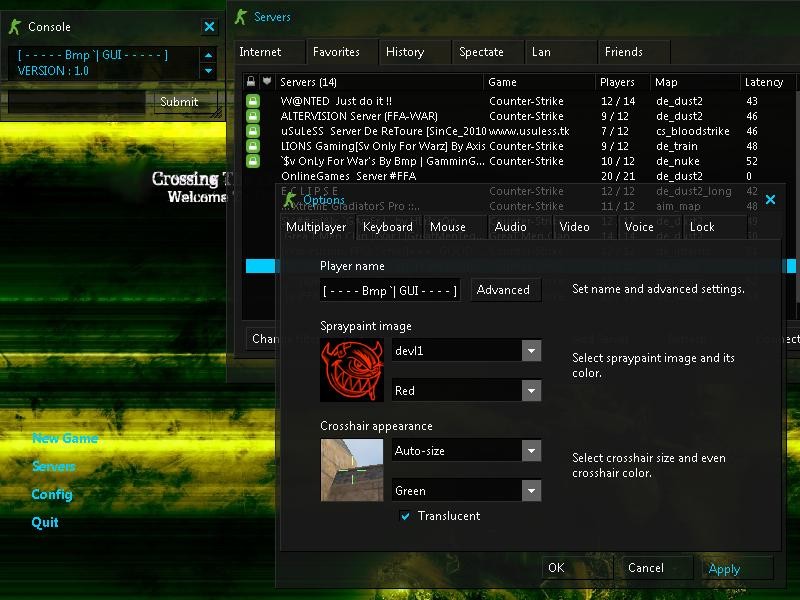Click the bot icon column header beside the padlock
Screen dimensions: 800x600
pos(268,81)
